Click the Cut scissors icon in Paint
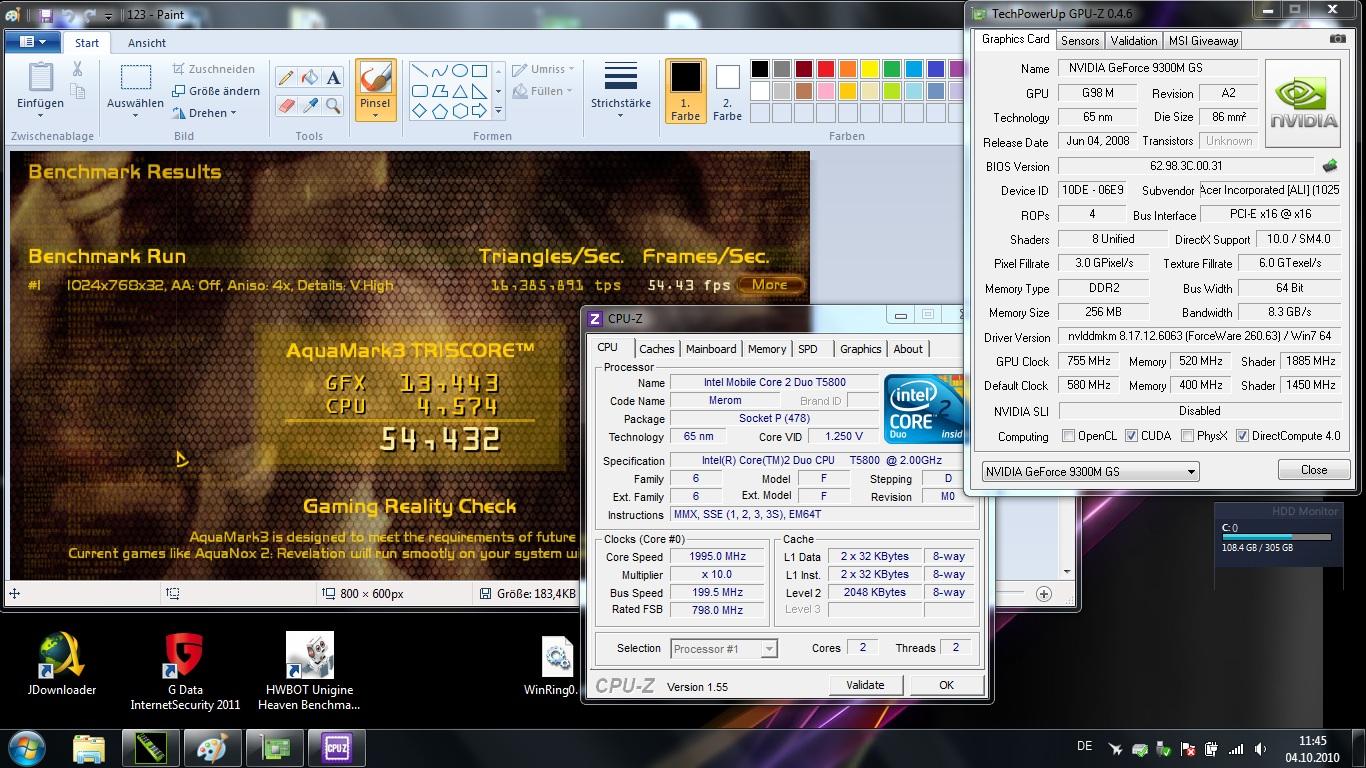 [x=77, y=69]
